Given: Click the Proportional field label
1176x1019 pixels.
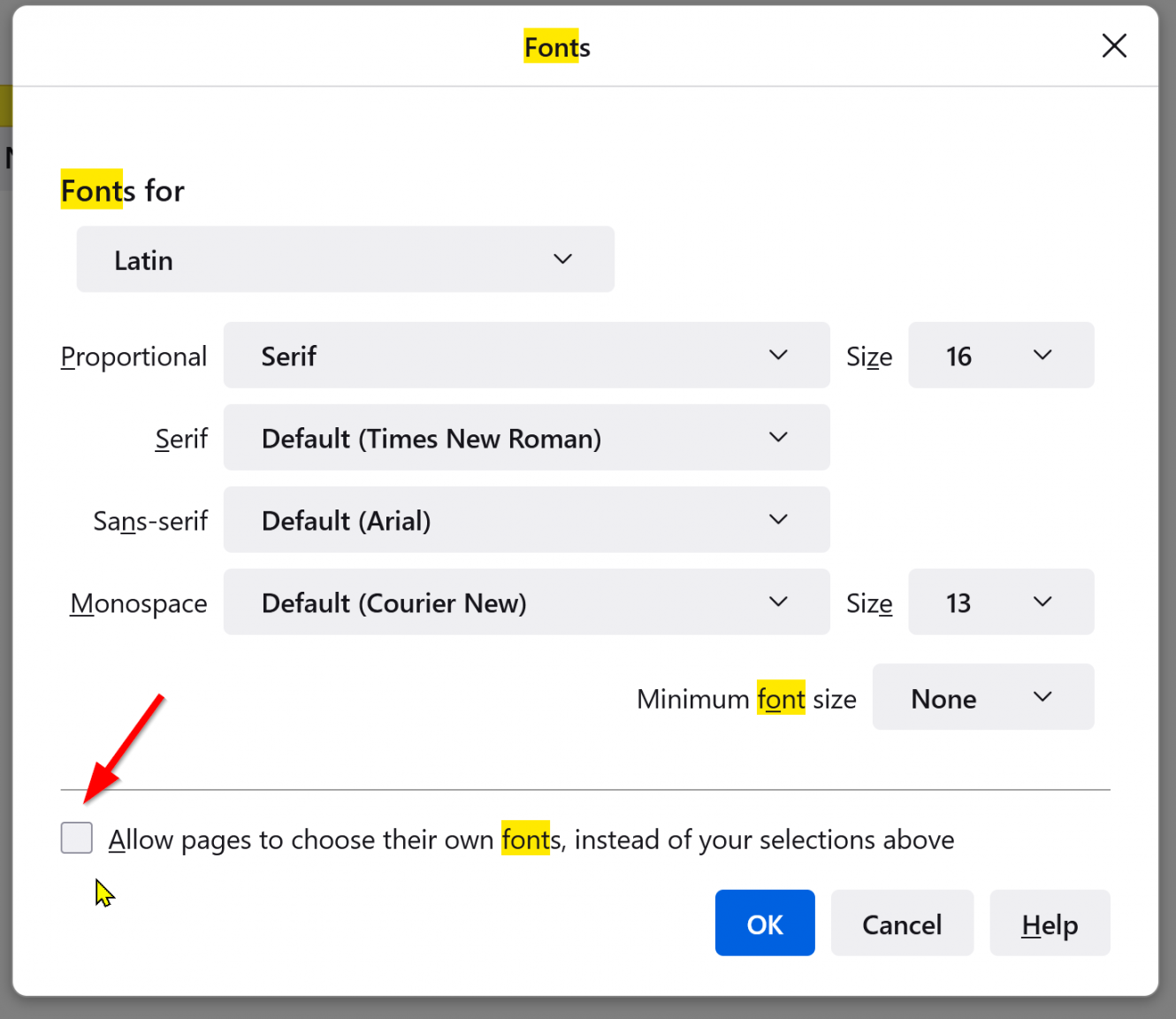Looking at the screenshot, I should (134, 356).
